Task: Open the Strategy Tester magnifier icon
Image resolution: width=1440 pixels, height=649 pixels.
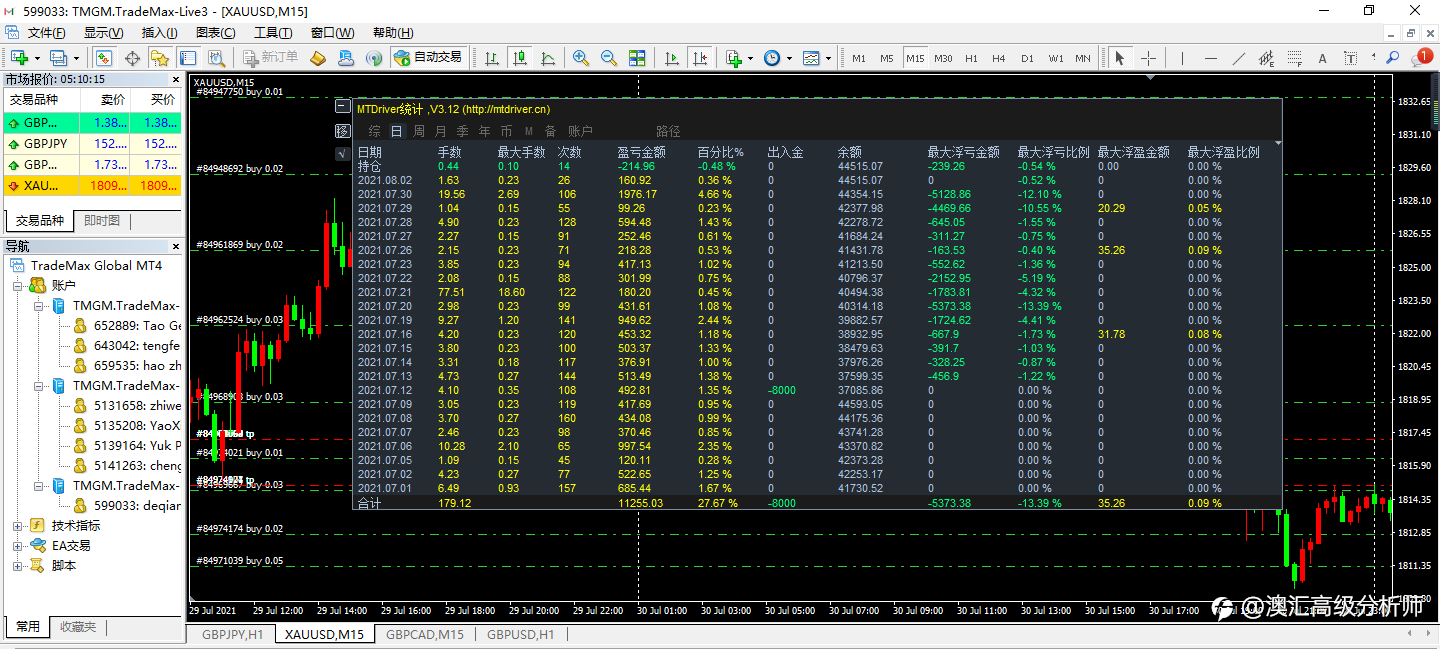Action: pos(217,58)
